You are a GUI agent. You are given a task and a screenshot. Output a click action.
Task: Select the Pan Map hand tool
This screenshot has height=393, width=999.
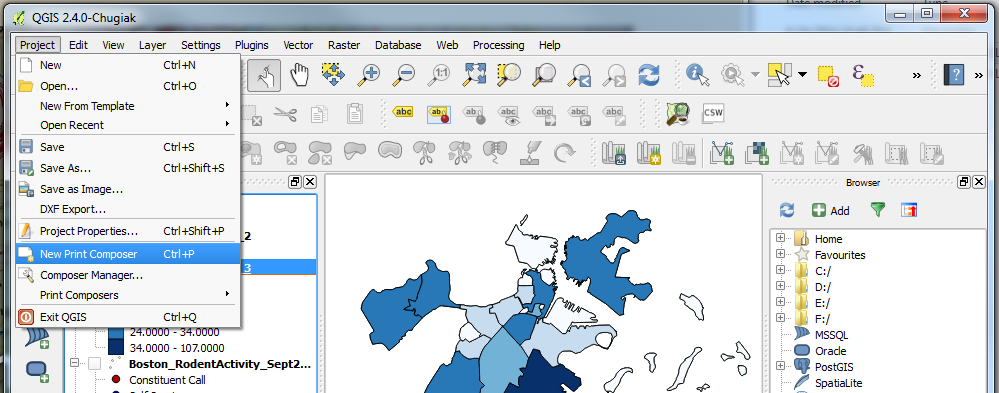tap(299, 75)
